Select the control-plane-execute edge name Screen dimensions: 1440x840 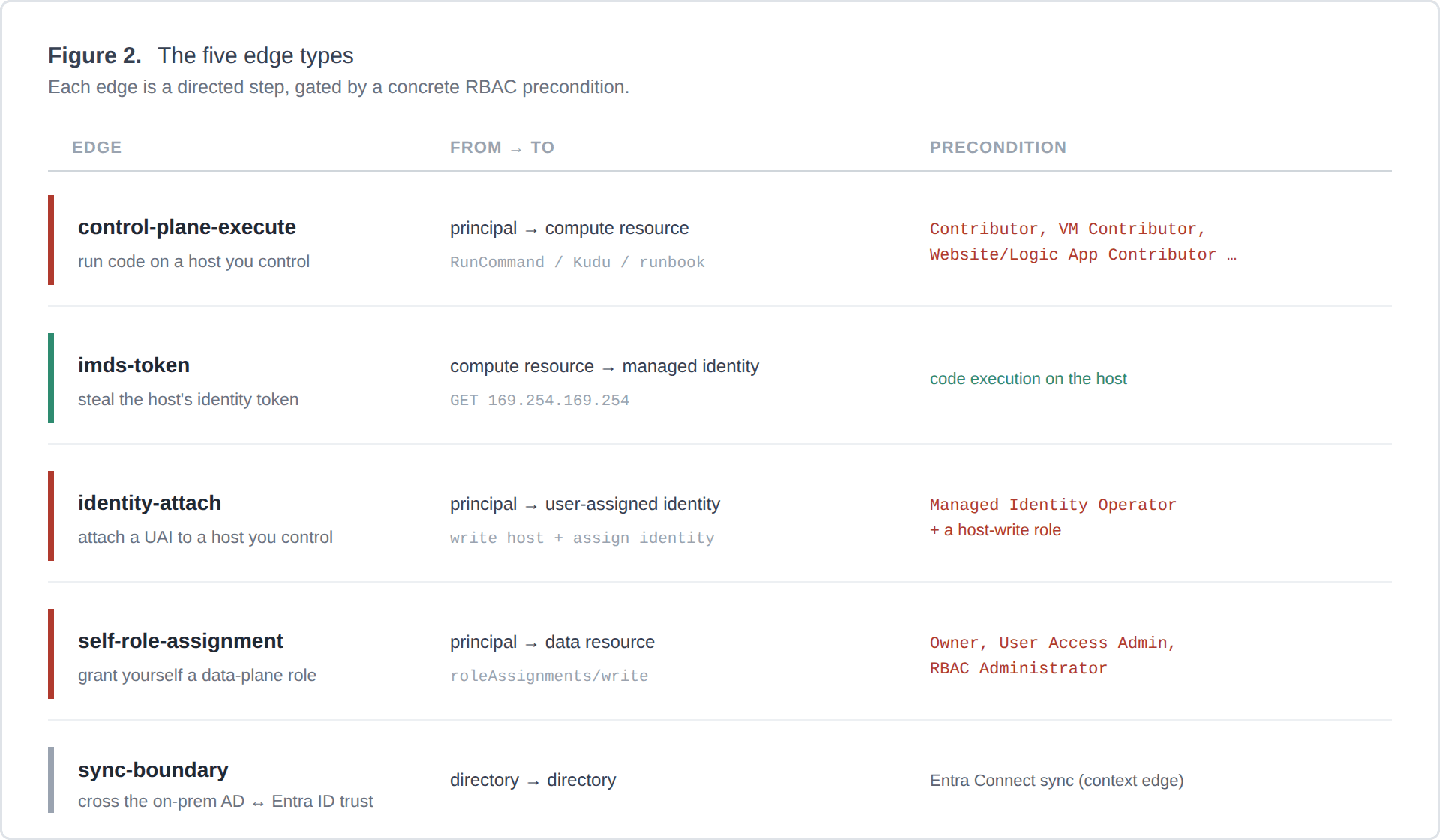coord(187,227)
